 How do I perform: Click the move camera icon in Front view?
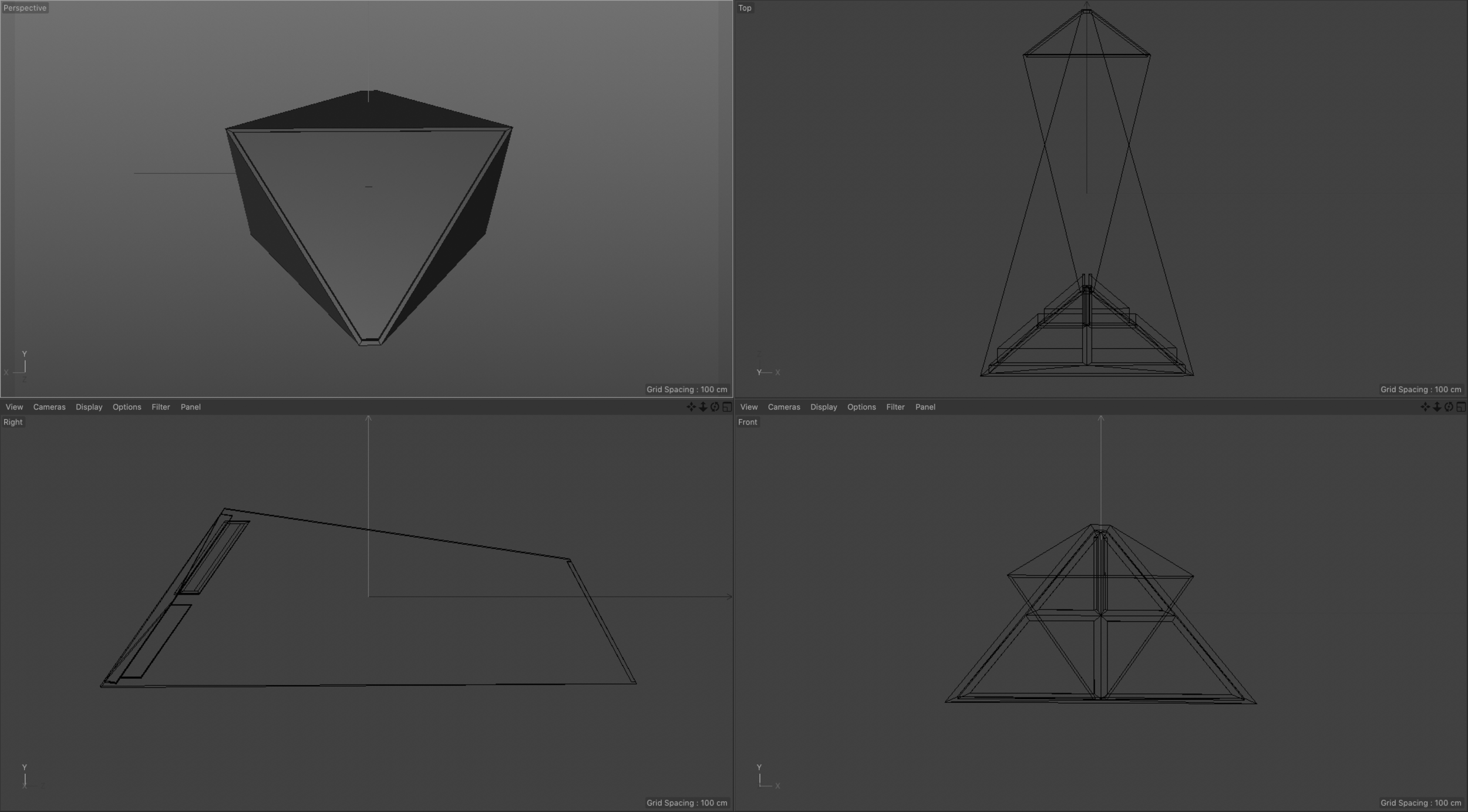[1425, 407]
